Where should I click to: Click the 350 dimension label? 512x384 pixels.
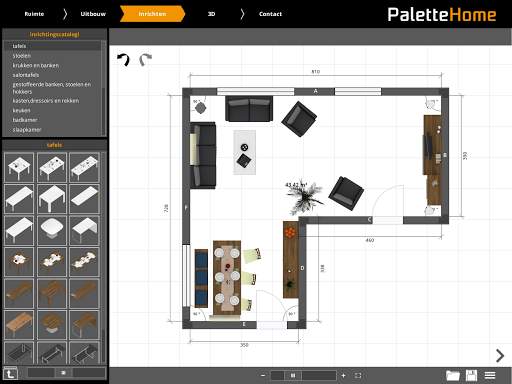244,345
